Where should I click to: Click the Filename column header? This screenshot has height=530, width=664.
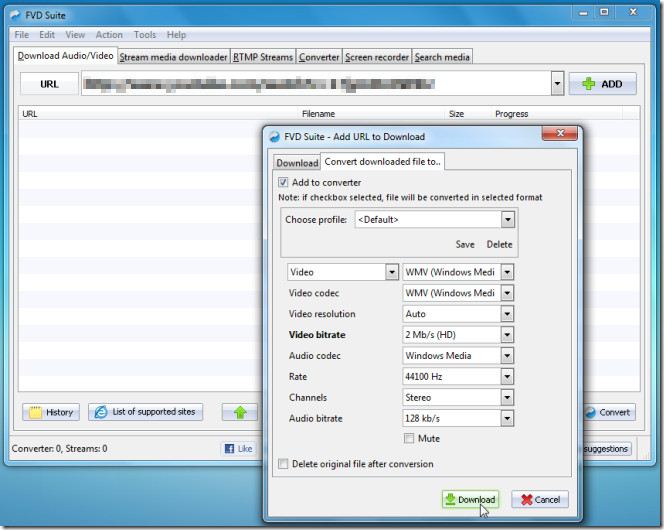click(x=318, y=114)
